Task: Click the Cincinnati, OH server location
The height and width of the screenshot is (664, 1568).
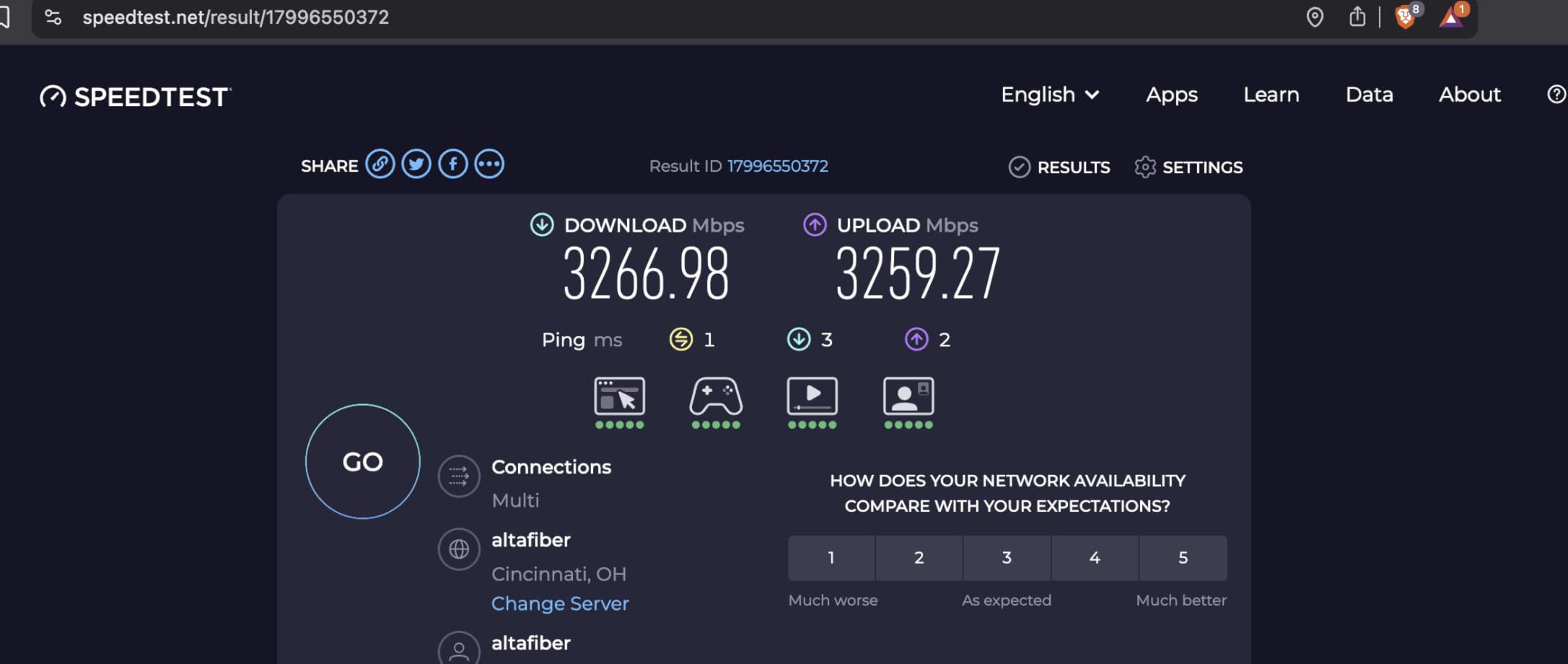Action: pyautogui.click(x=559, y=574)
